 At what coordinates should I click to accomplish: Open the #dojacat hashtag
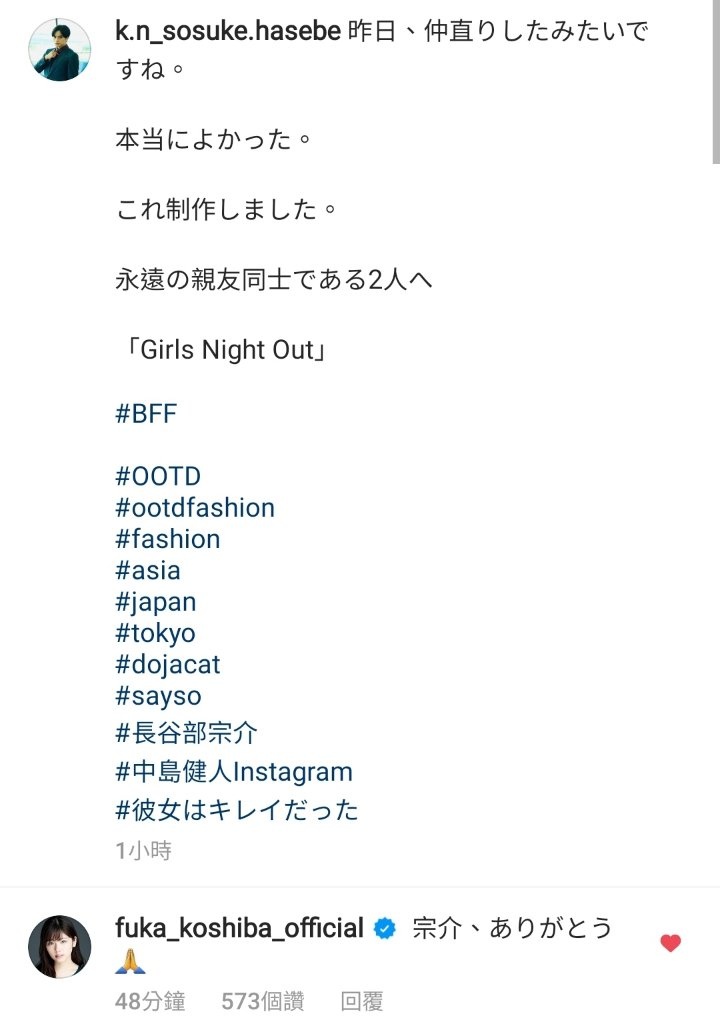pos(167,665)
